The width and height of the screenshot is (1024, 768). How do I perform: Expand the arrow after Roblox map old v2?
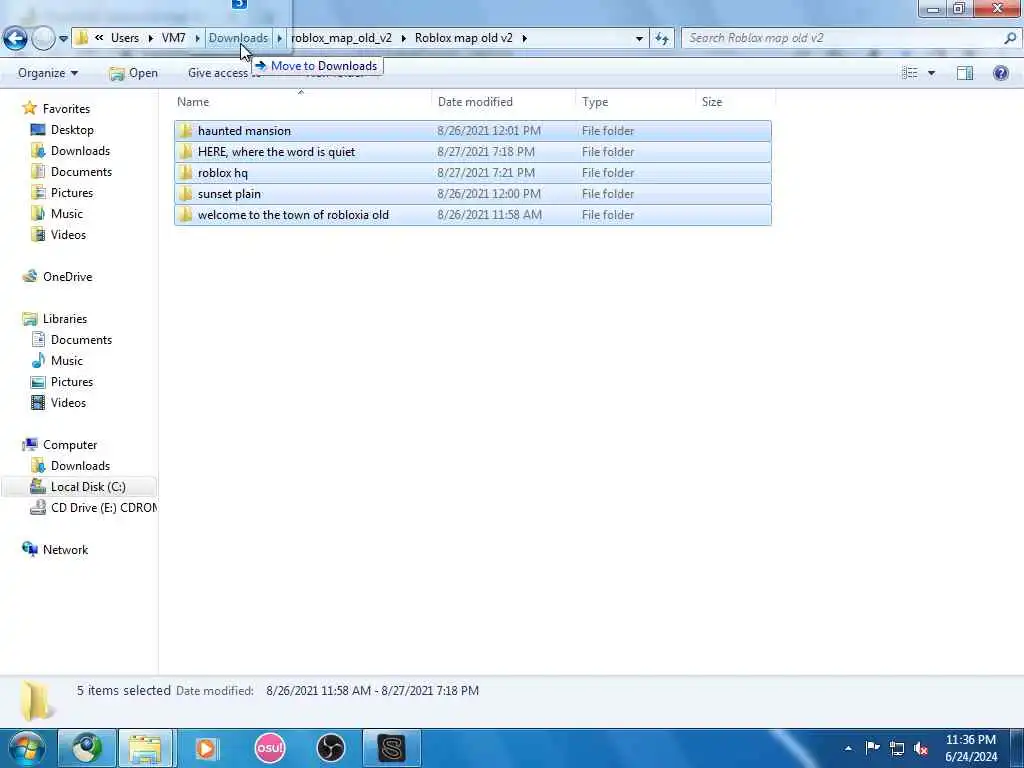coord(524,38)
